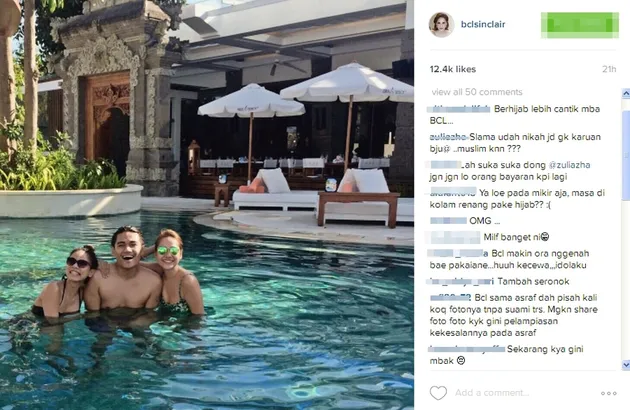Click the pool photo image

[x=207, y=205]
